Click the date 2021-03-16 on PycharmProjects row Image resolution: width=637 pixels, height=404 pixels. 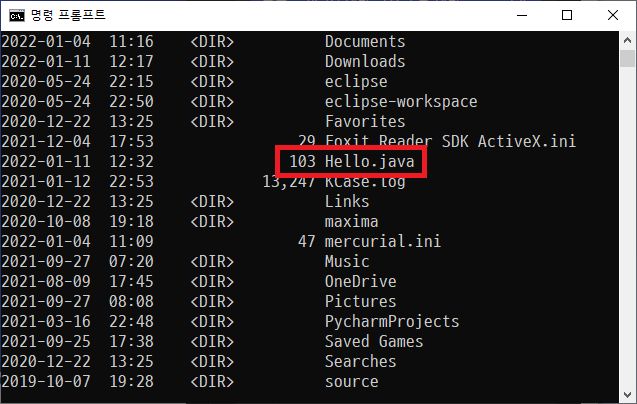click(x=46, y=321)
